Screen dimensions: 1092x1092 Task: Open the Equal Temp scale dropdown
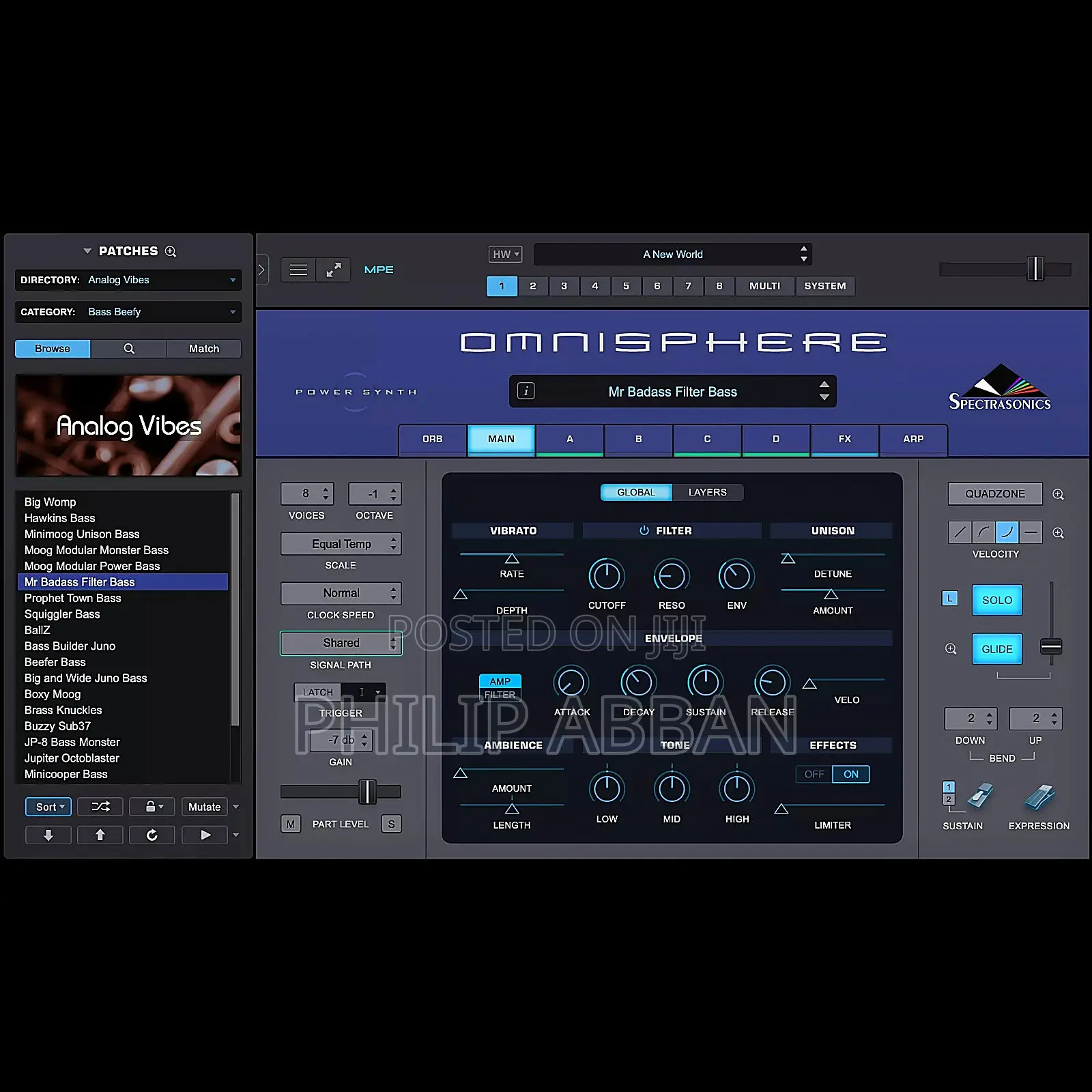[341, 544]
